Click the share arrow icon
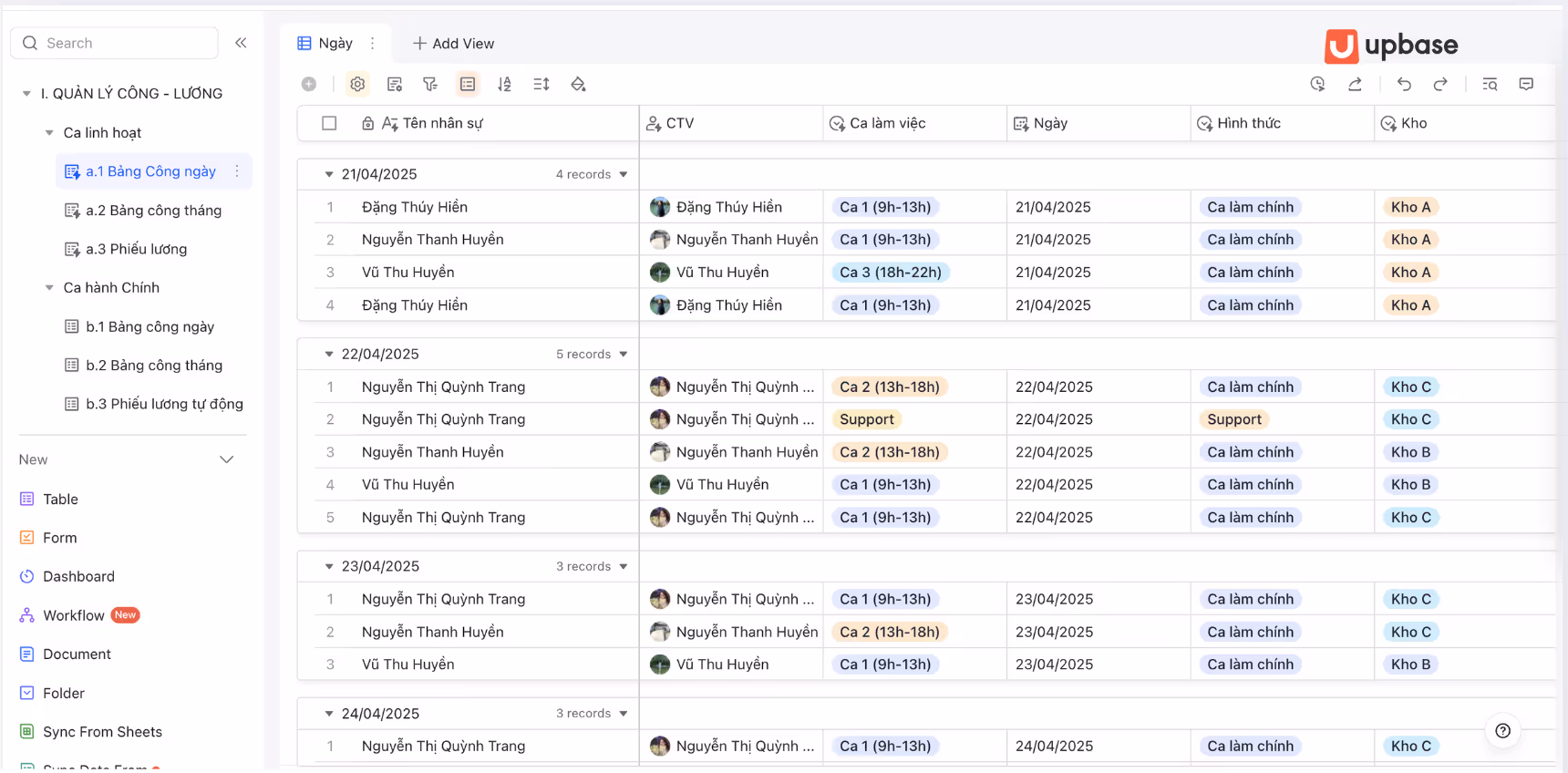1568x773 pixels. point(1355,84)
